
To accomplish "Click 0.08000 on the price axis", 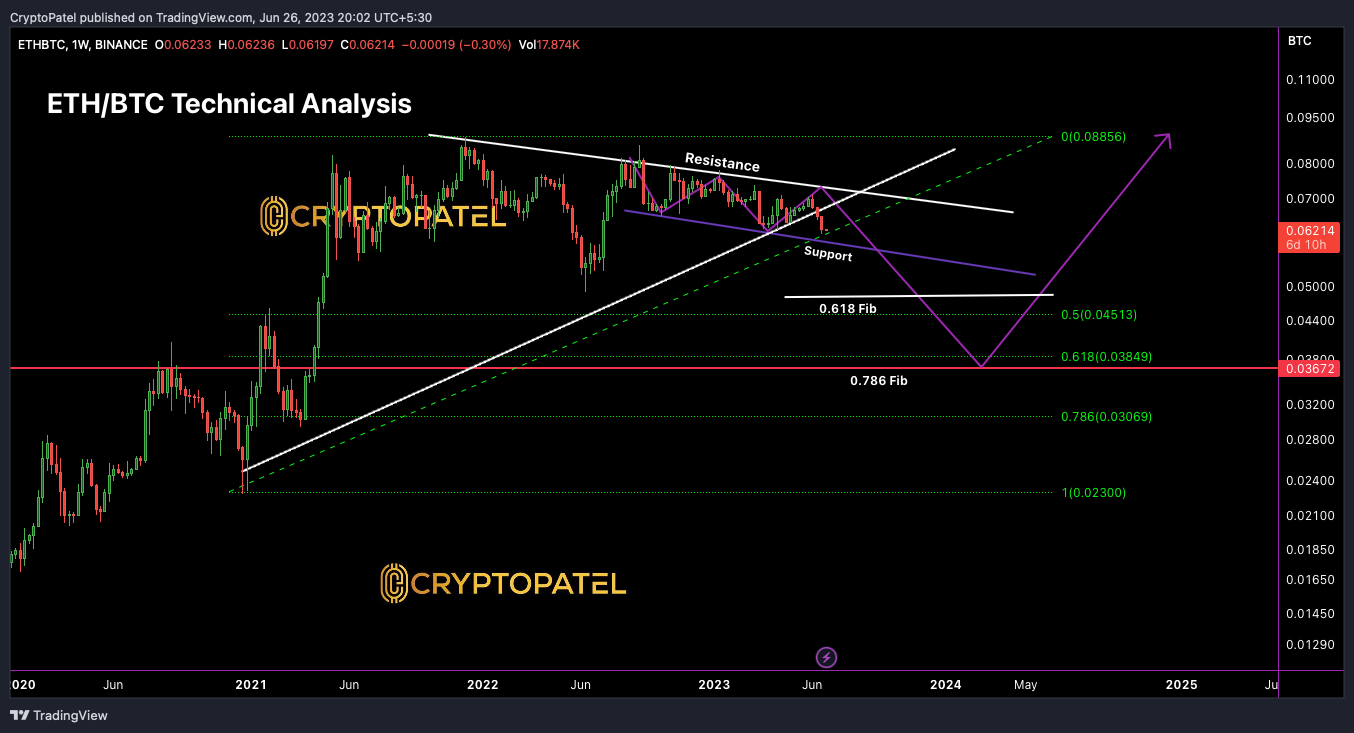I will pyautogui.click(x=1310, y=163).
